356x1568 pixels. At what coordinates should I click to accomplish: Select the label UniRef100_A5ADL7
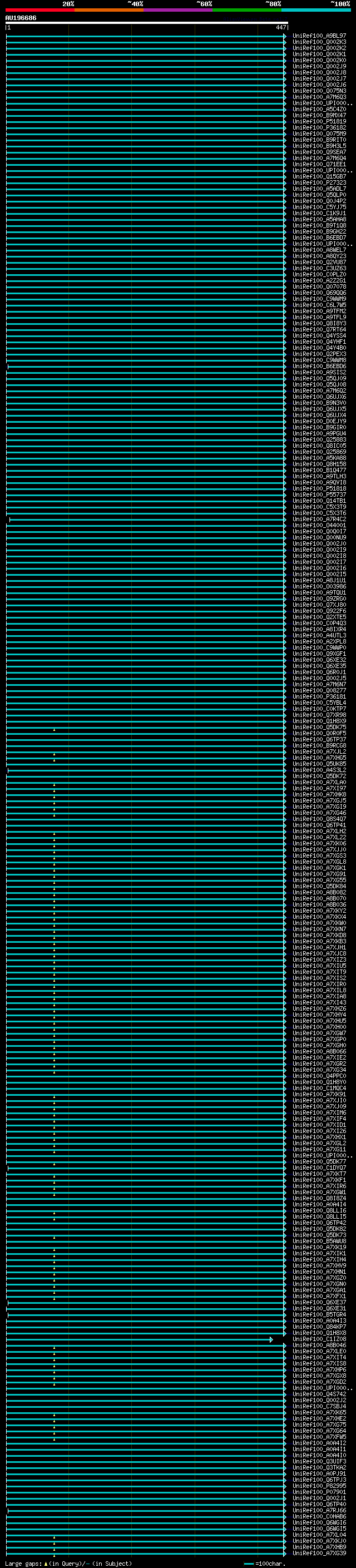click(319, 189)
